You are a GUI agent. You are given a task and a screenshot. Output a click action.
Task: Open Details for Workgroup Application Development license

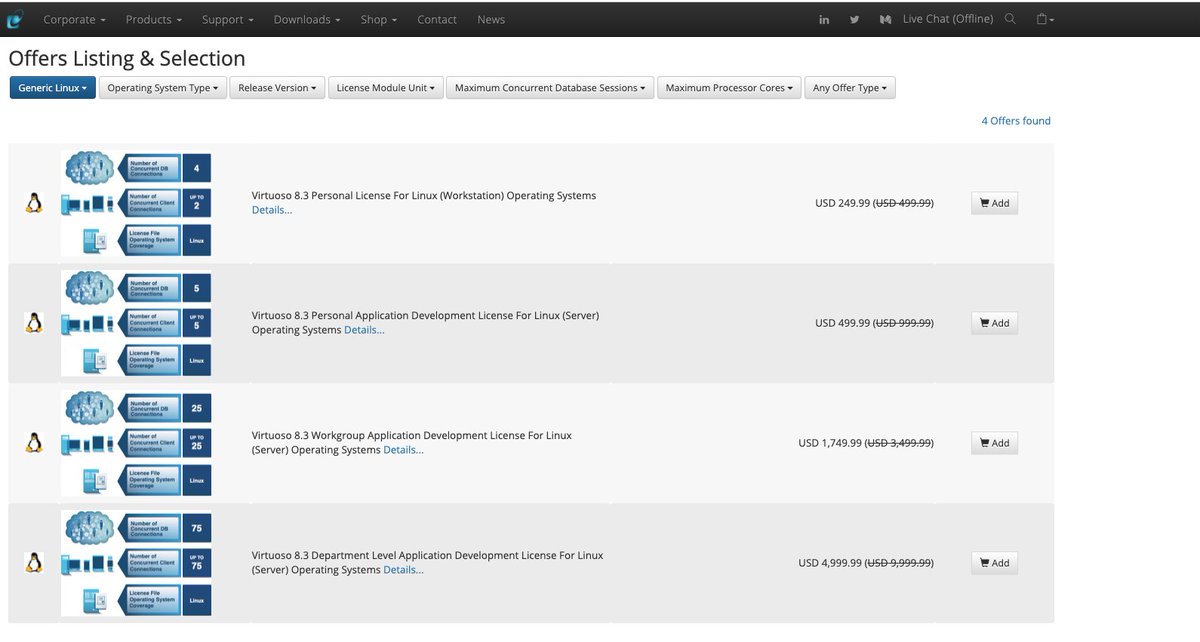pyautogui.click(x=403, y=450)
